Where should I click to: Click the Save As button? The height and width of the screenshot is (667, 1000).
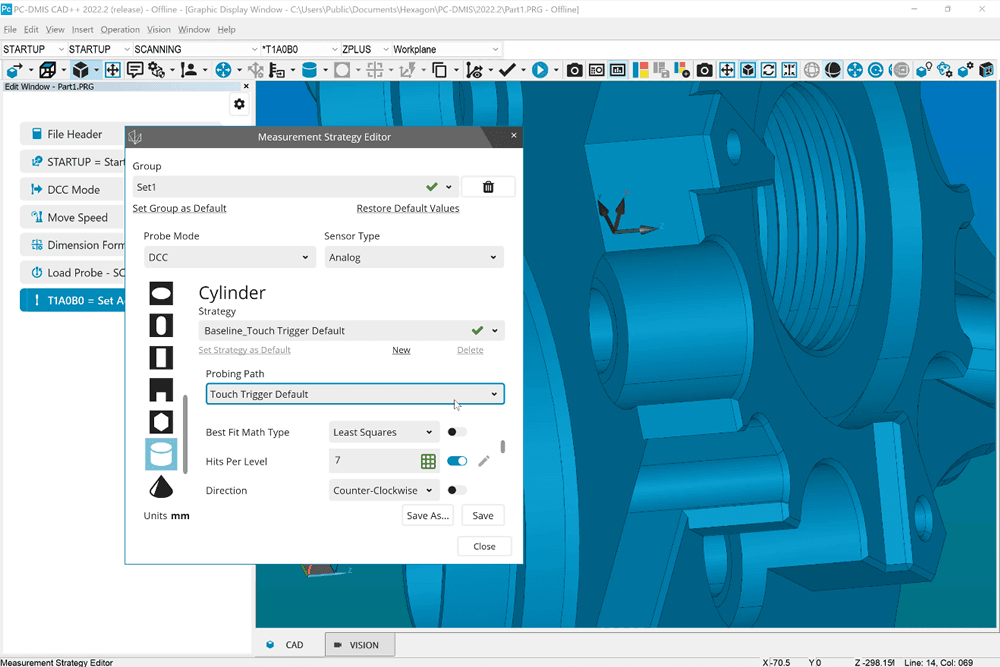tap(427, 515)
